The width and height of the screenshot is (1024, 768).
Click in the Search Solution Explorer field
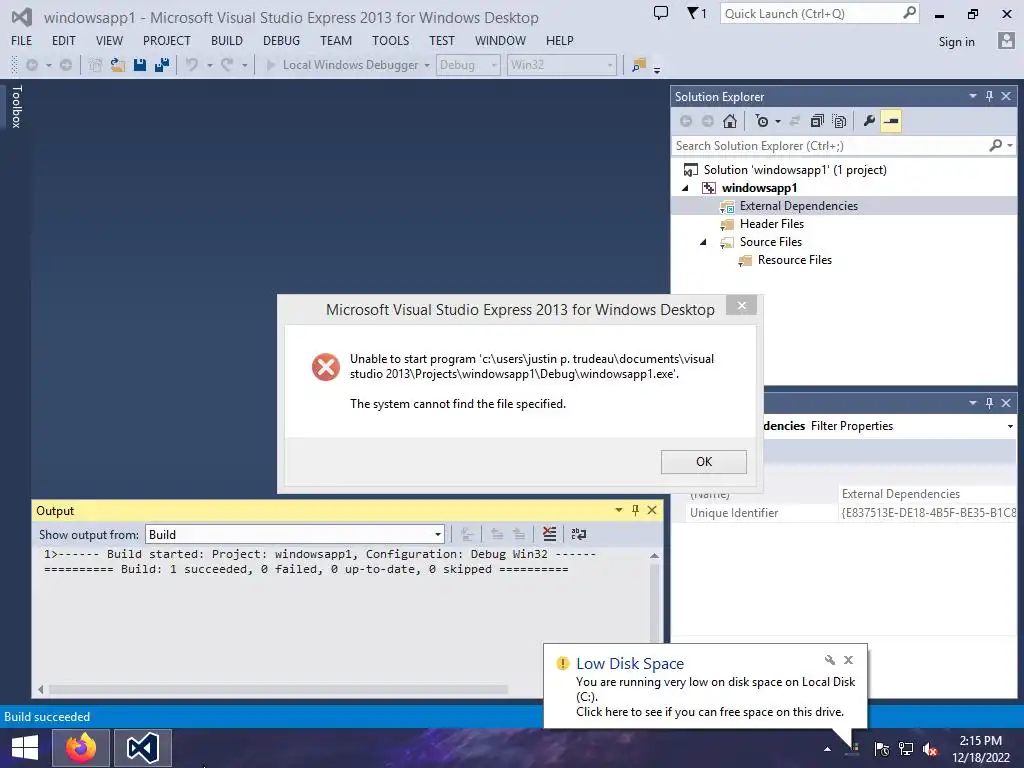pyautogui.click(x=829, y=146)
